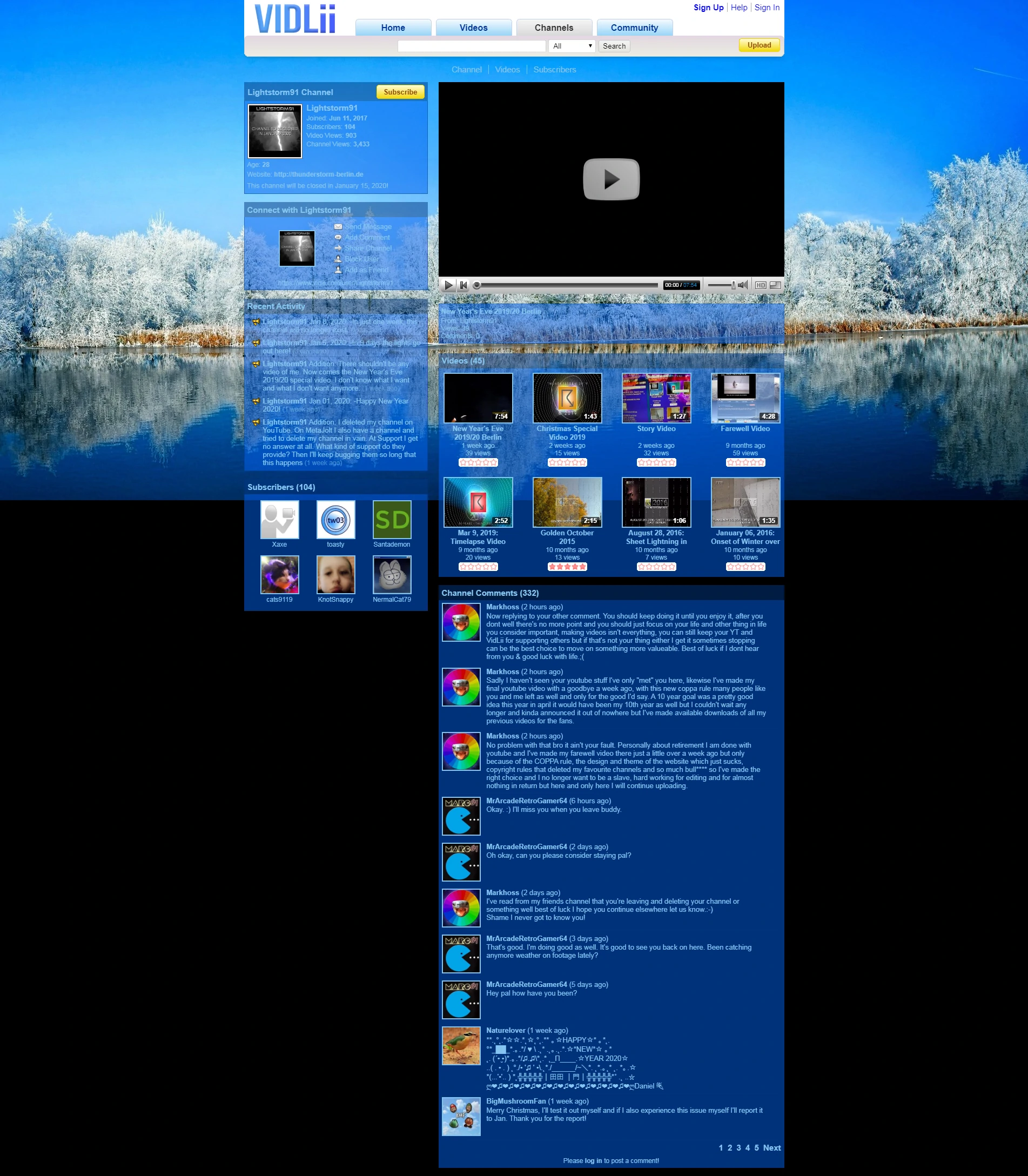Click the Send Message envelope icon
1028x1176 pixels.
338,226
